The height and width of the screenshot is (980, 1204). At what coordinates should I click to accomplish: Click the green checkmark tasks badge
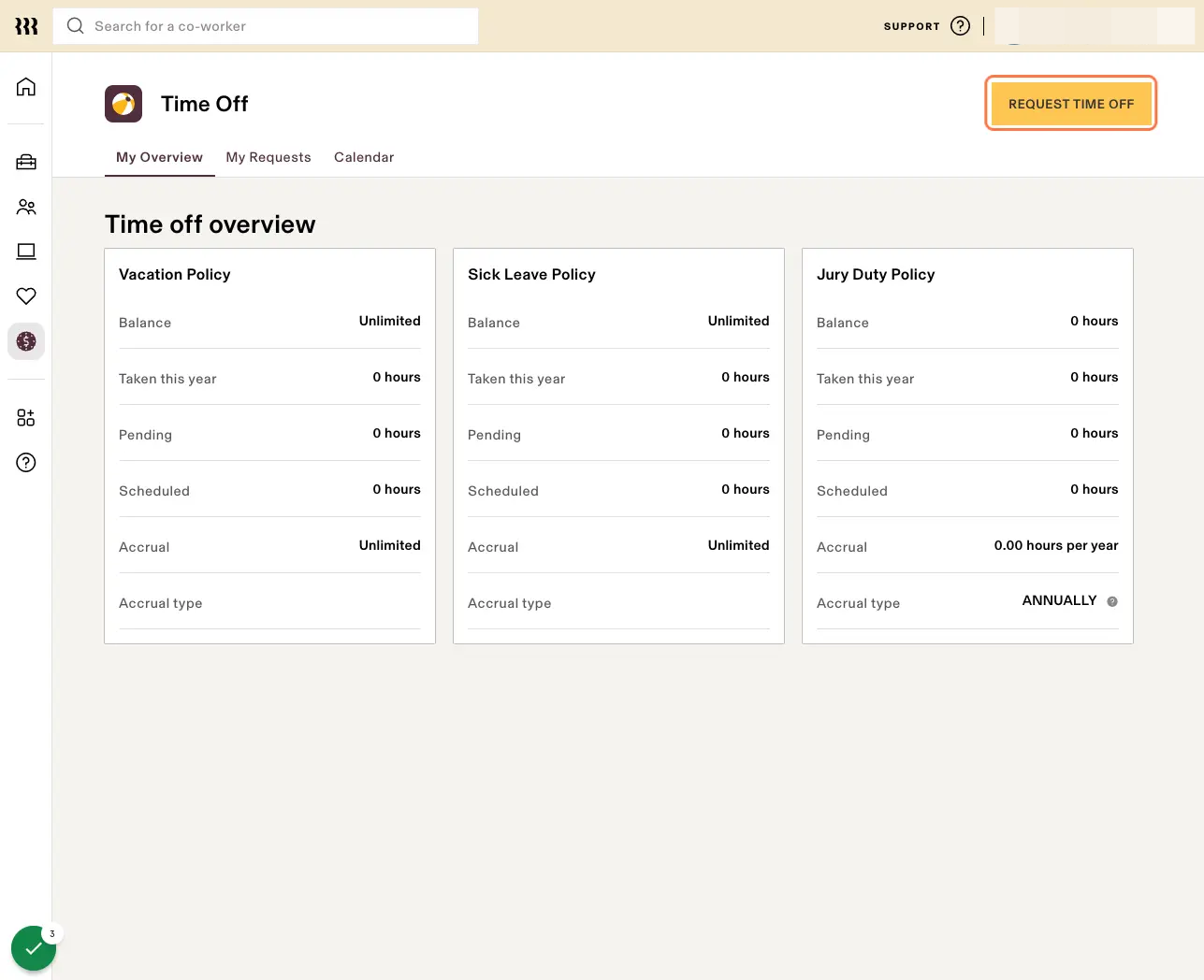coord(34,948)
